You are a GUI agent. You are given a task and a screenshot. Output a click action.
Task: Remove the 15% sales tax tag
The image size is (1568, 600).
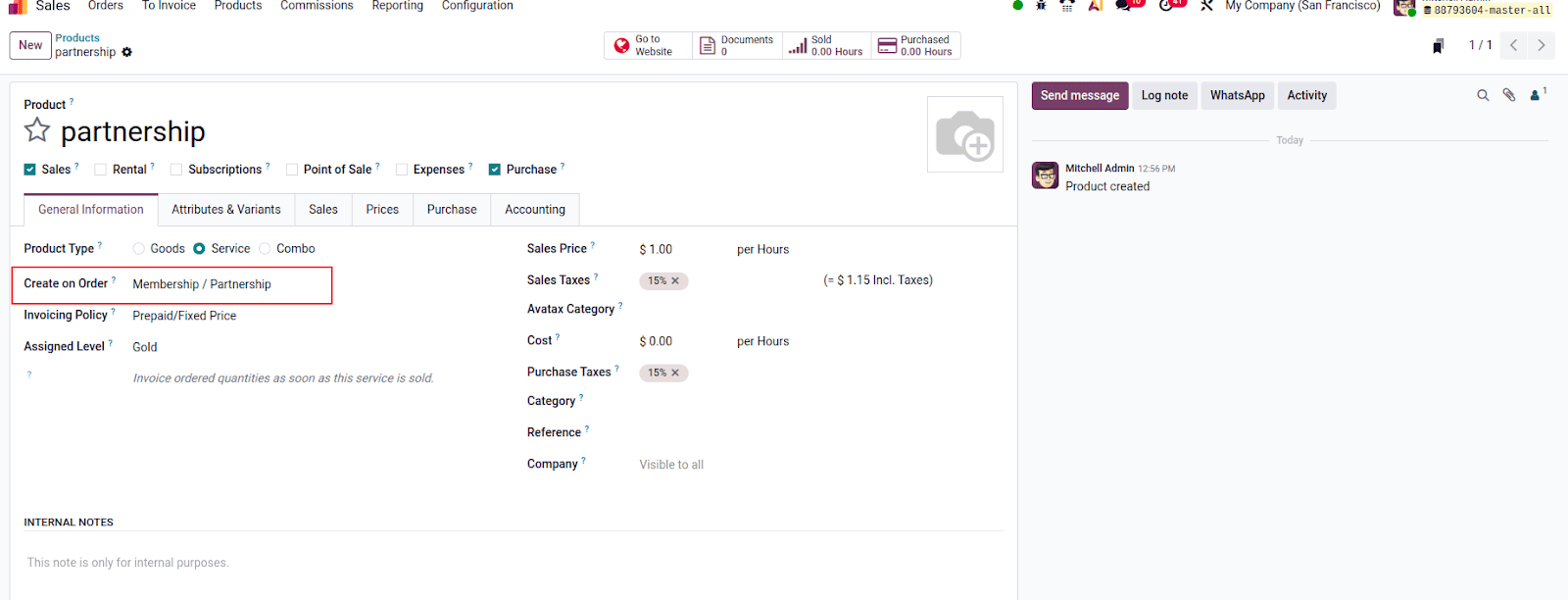coord(675,280)
